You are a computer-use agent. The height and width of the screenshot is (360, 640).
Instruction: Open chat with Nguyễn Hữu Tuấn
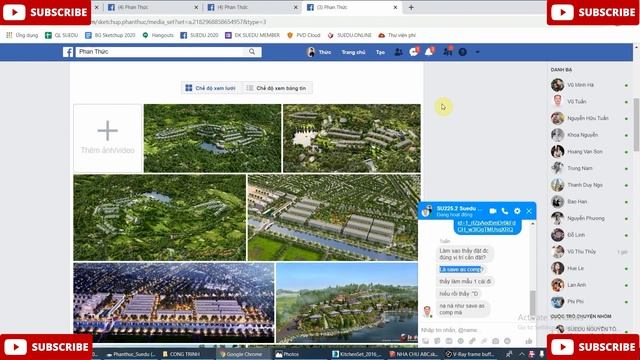(590, 118)
